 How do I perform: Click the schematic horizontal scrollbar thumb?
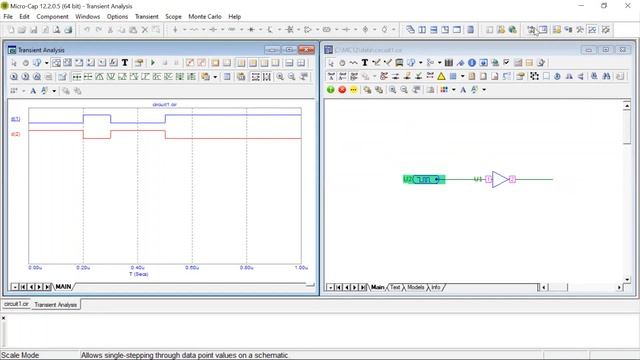[558, 287]
